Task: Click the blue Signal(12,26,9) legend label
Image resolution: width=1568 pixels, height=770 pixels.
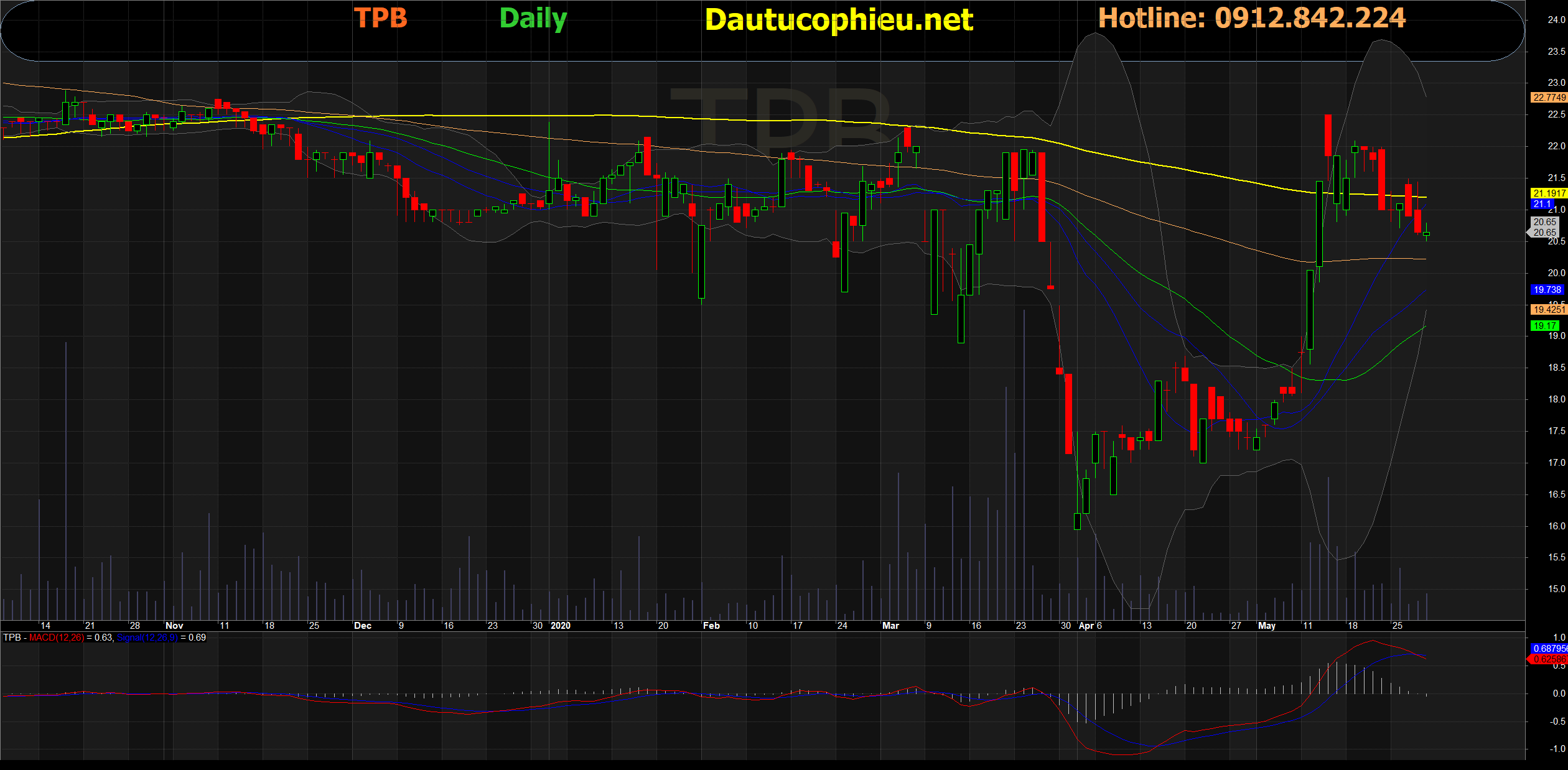Action: [x=147, y=638]
